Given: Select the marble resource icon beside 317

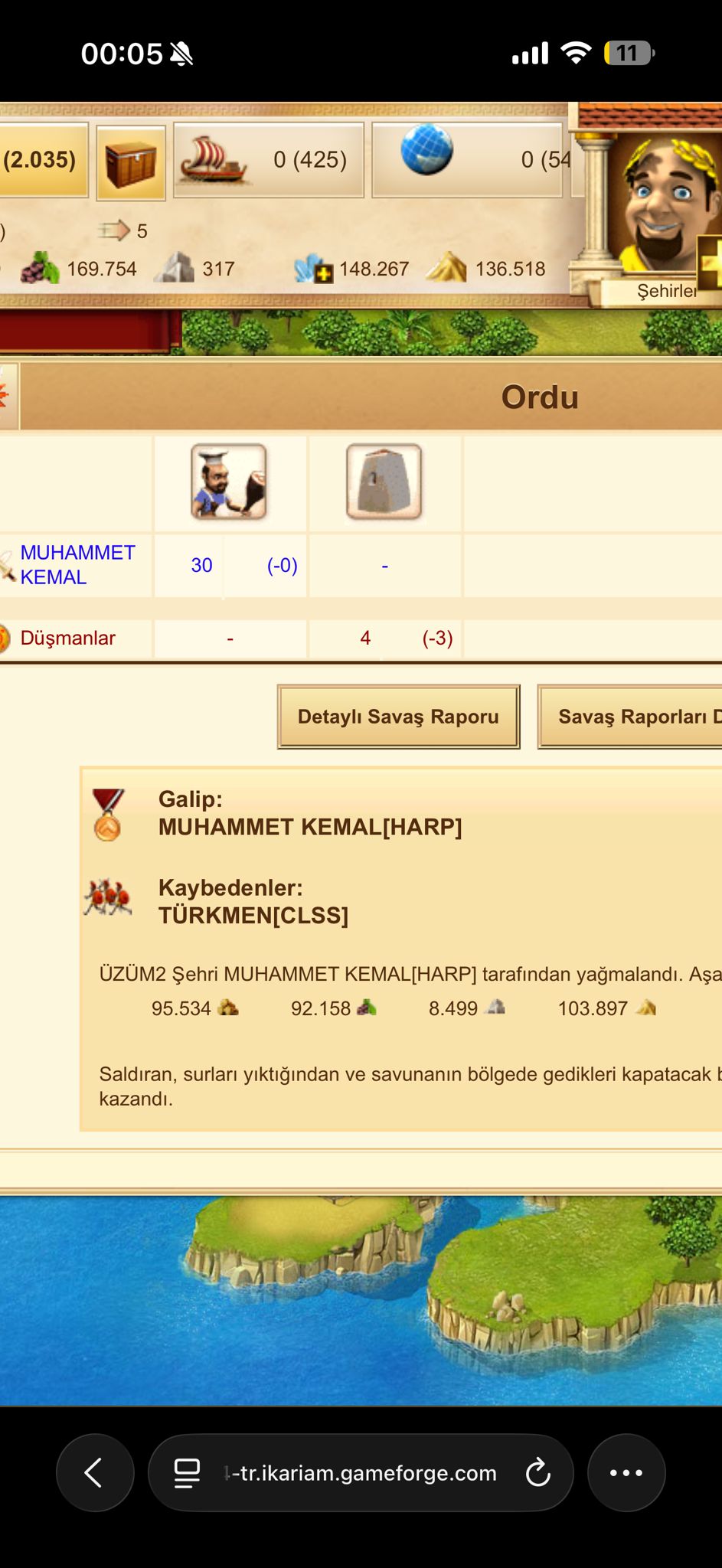Looking at the screenshot, I should click(174, 267).
